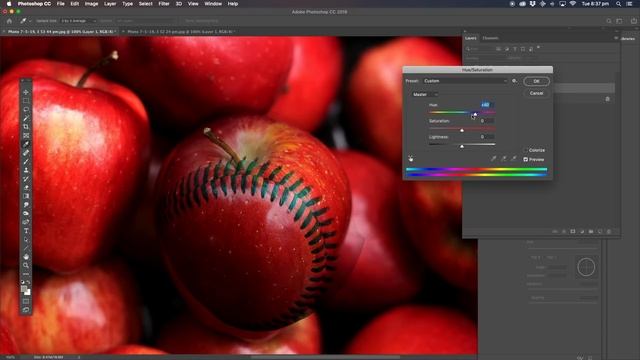Open the Preset dropdown showing Custom
This screenshot has width=640, height=360.
pos(465,81)
